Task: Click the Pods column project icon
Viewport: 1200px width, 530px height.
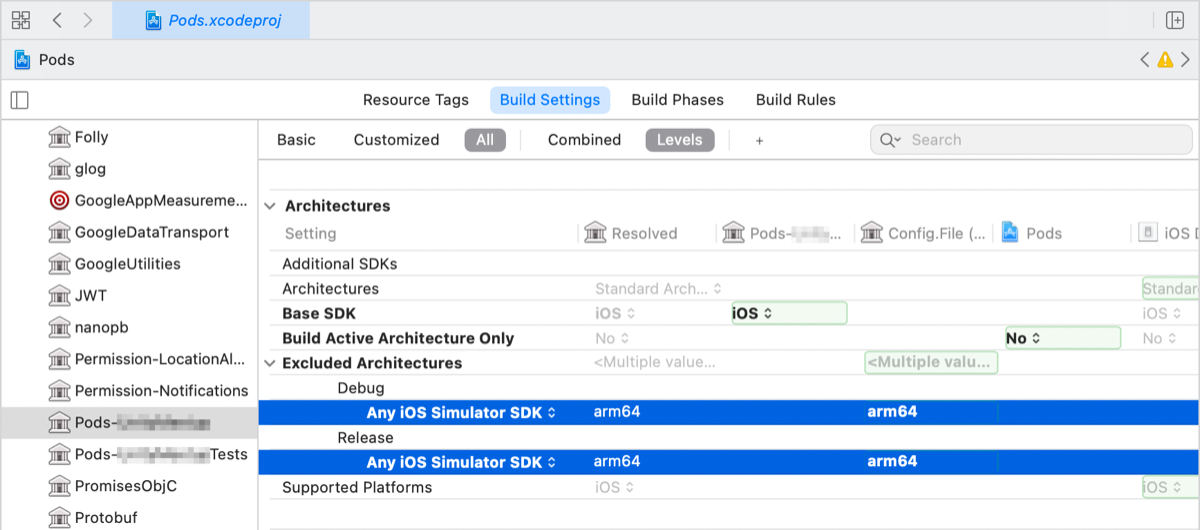Action: click(1010, 233)
